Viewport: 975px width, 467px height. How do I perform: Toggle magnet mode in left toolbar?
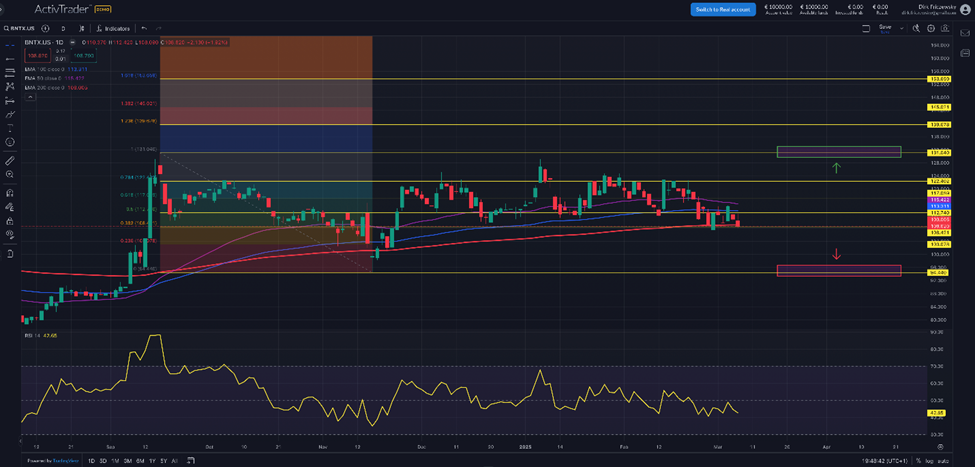click(9, 193)
